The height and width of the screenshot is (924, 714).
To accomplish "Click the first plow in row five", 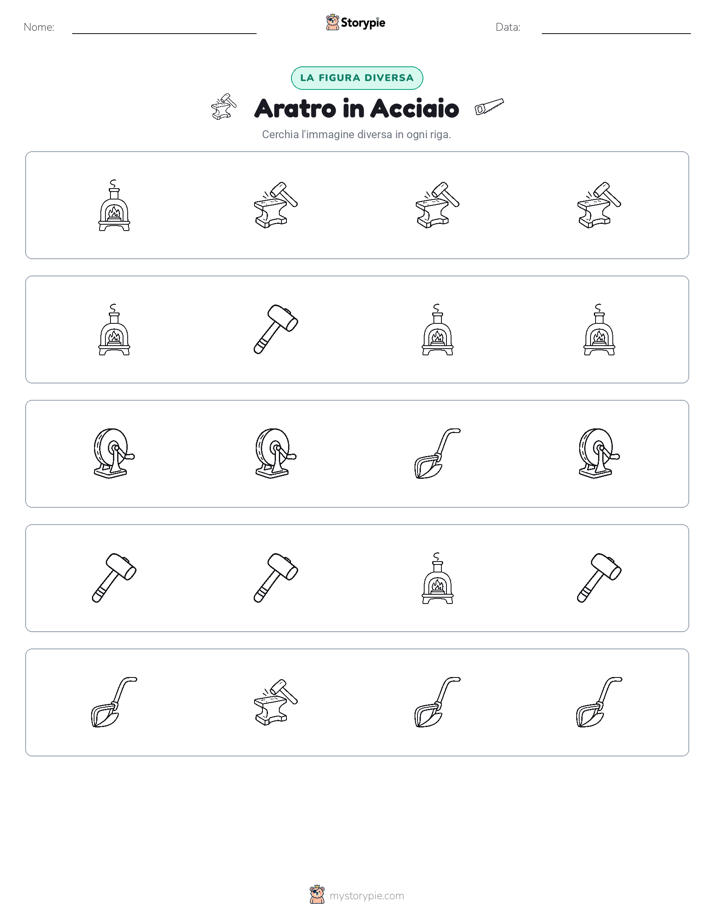I will pos(114,702).
